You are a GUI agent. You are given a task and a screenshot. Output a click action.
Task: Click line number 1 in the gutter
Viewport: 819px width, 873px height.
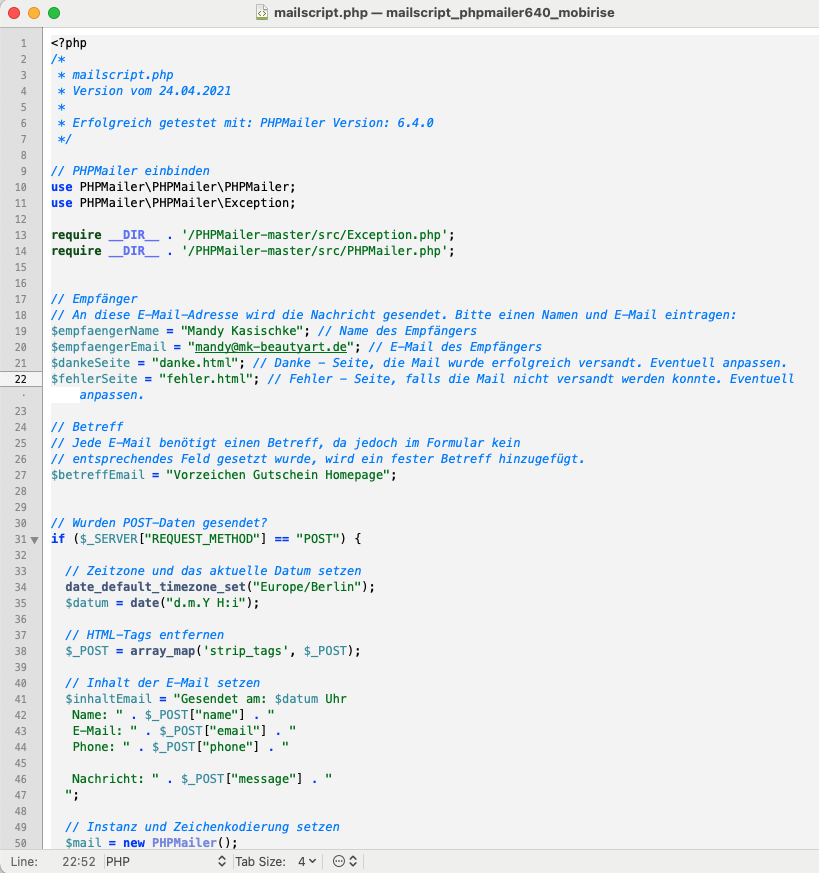coord(23,43)
